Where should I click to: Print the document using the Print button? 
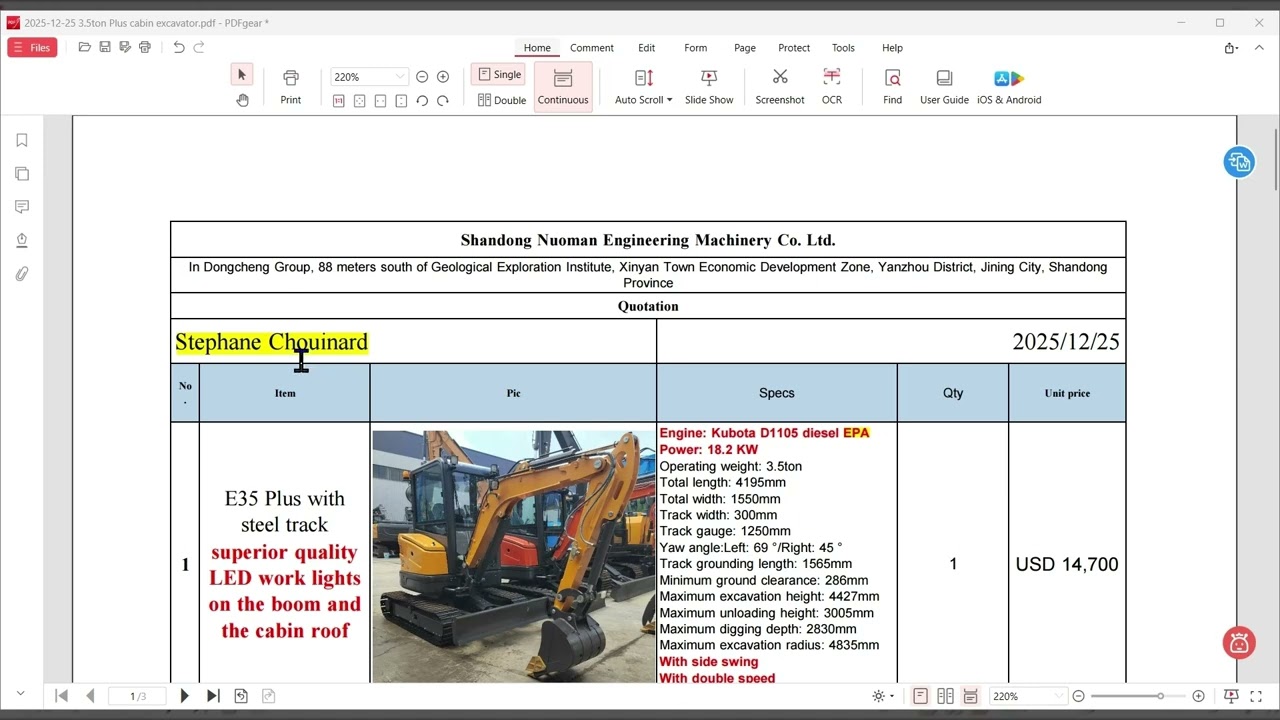click(291, 87)
